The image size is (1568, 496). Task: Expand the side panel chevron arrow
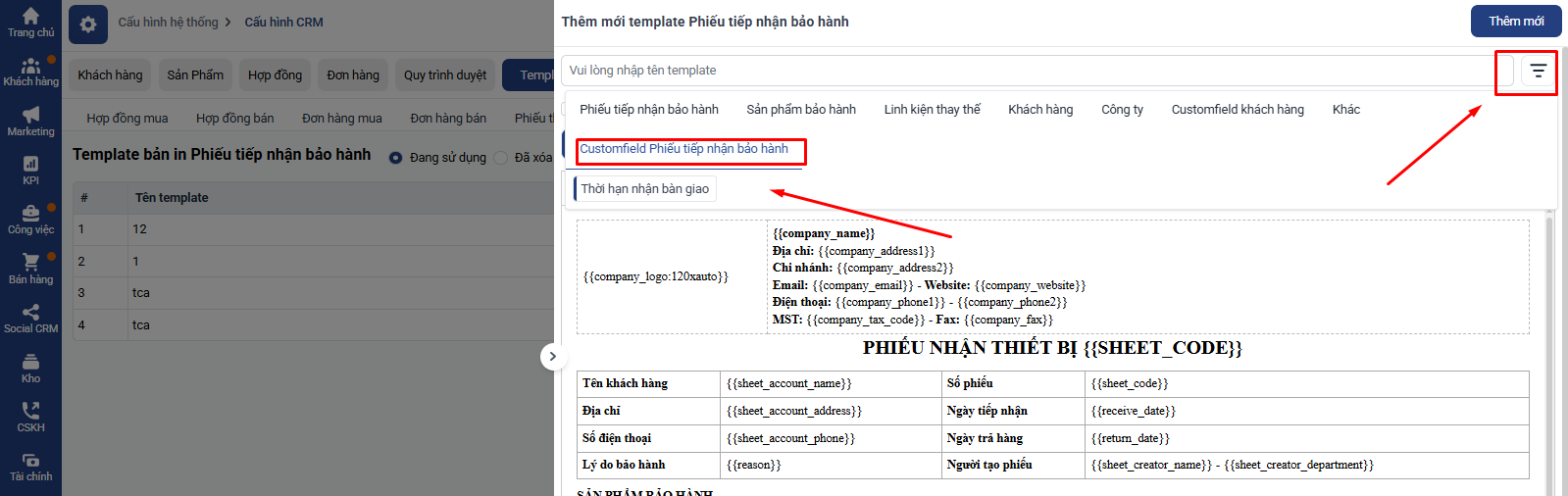553,357
